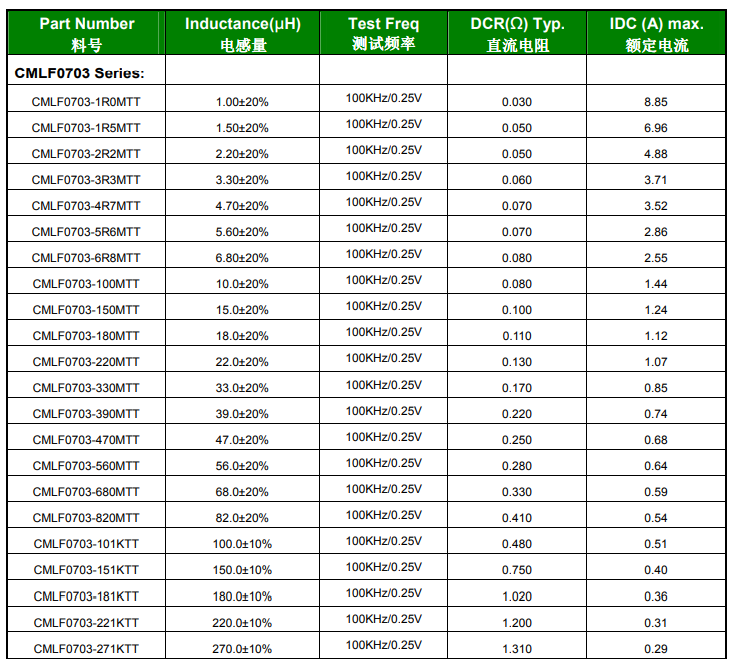
Task: Click DCR value 0.480
Action: pyautogui.click(x=517, y=545)
